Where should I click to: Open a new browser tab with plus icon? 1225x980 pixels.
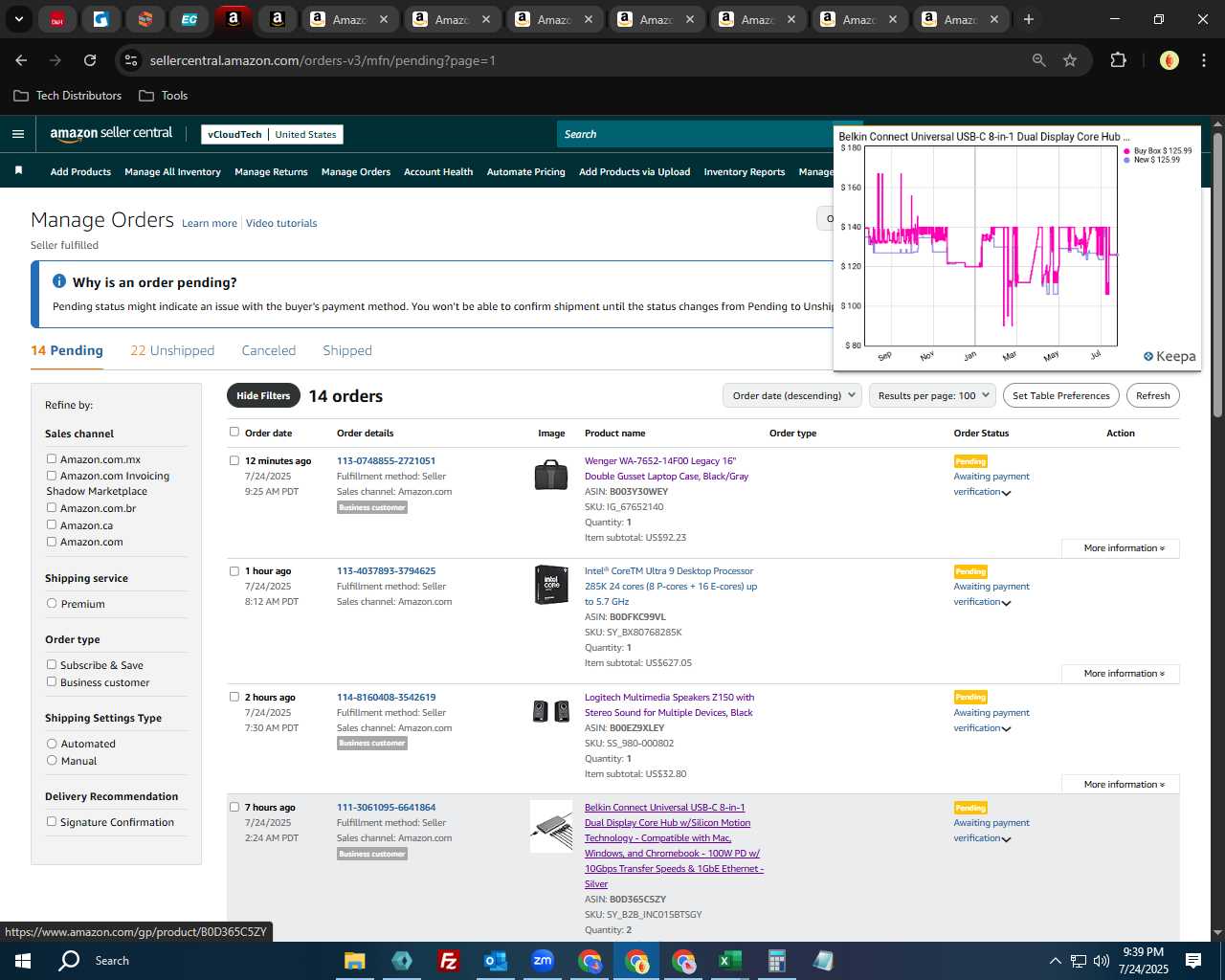pyautogui.click(x=1029, y=19)
